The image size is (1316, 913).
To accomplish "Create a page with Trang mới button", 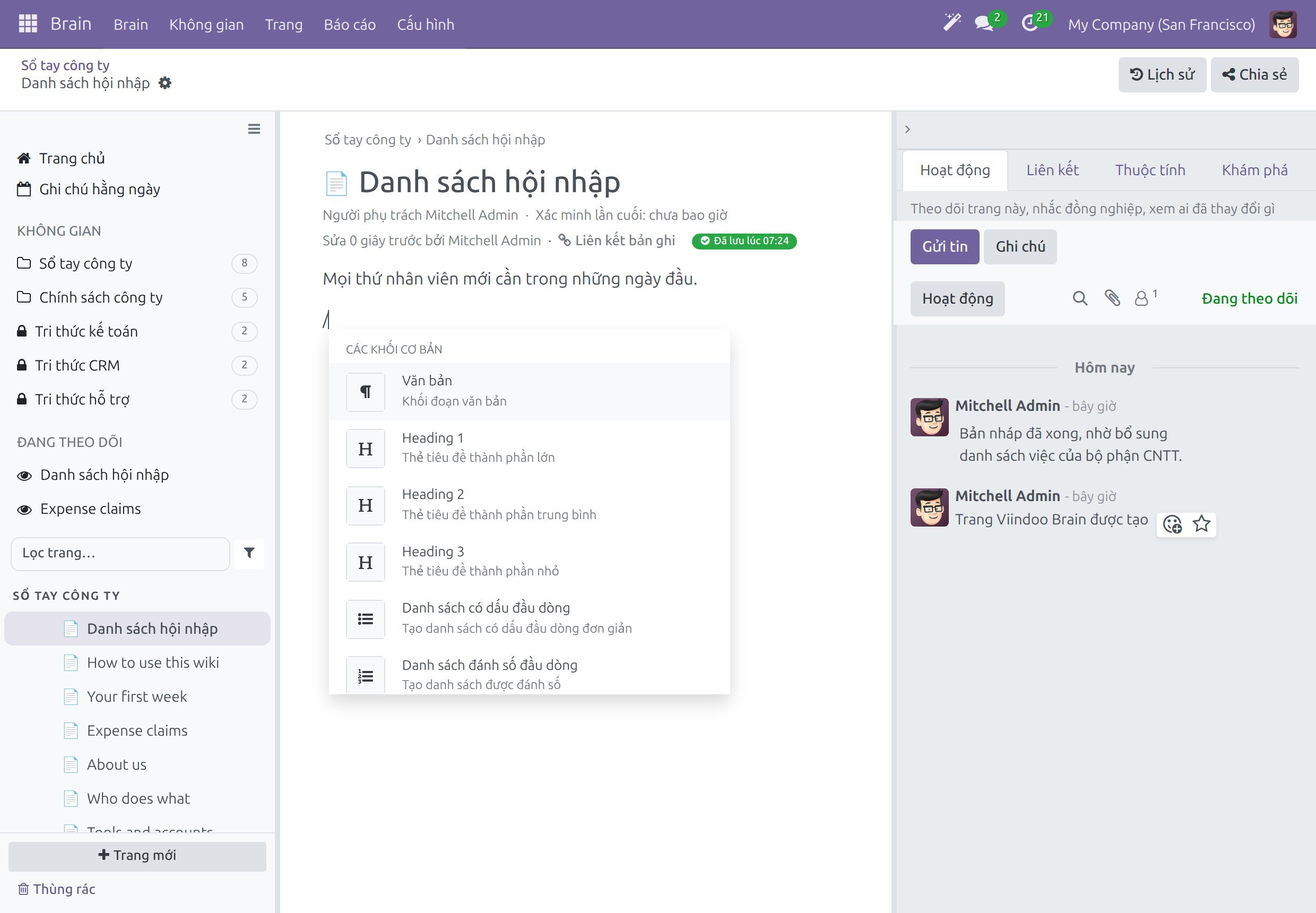I will (137, 855).
